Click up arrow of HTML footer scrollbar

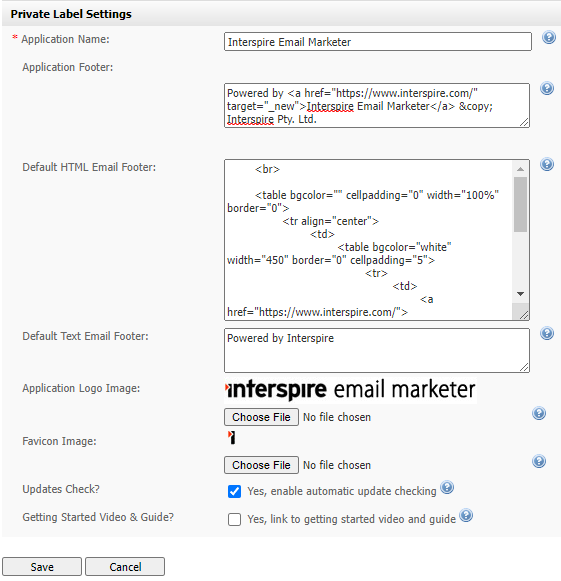[x=520, y=169]
